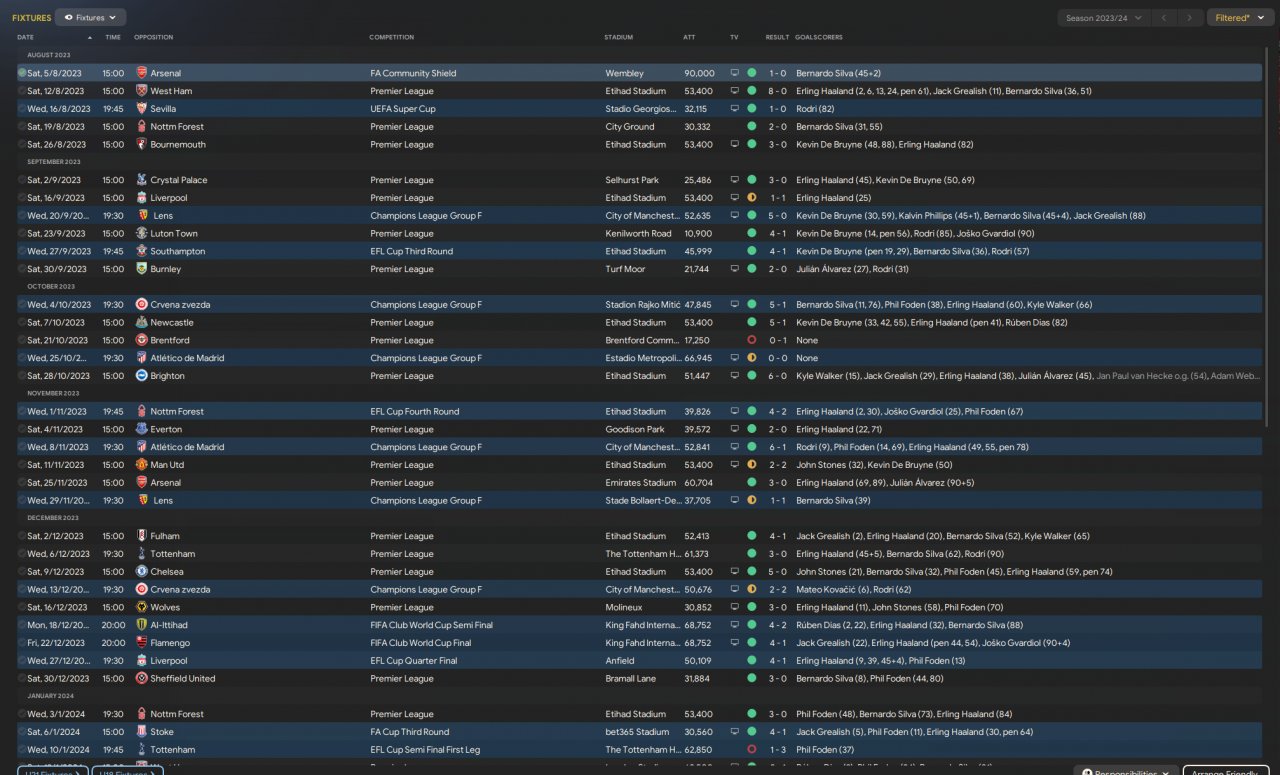This screenshot has height=775, width=1280.
Task: Click the green win indicator for Bournemouth match
Action: coord(751,144)
